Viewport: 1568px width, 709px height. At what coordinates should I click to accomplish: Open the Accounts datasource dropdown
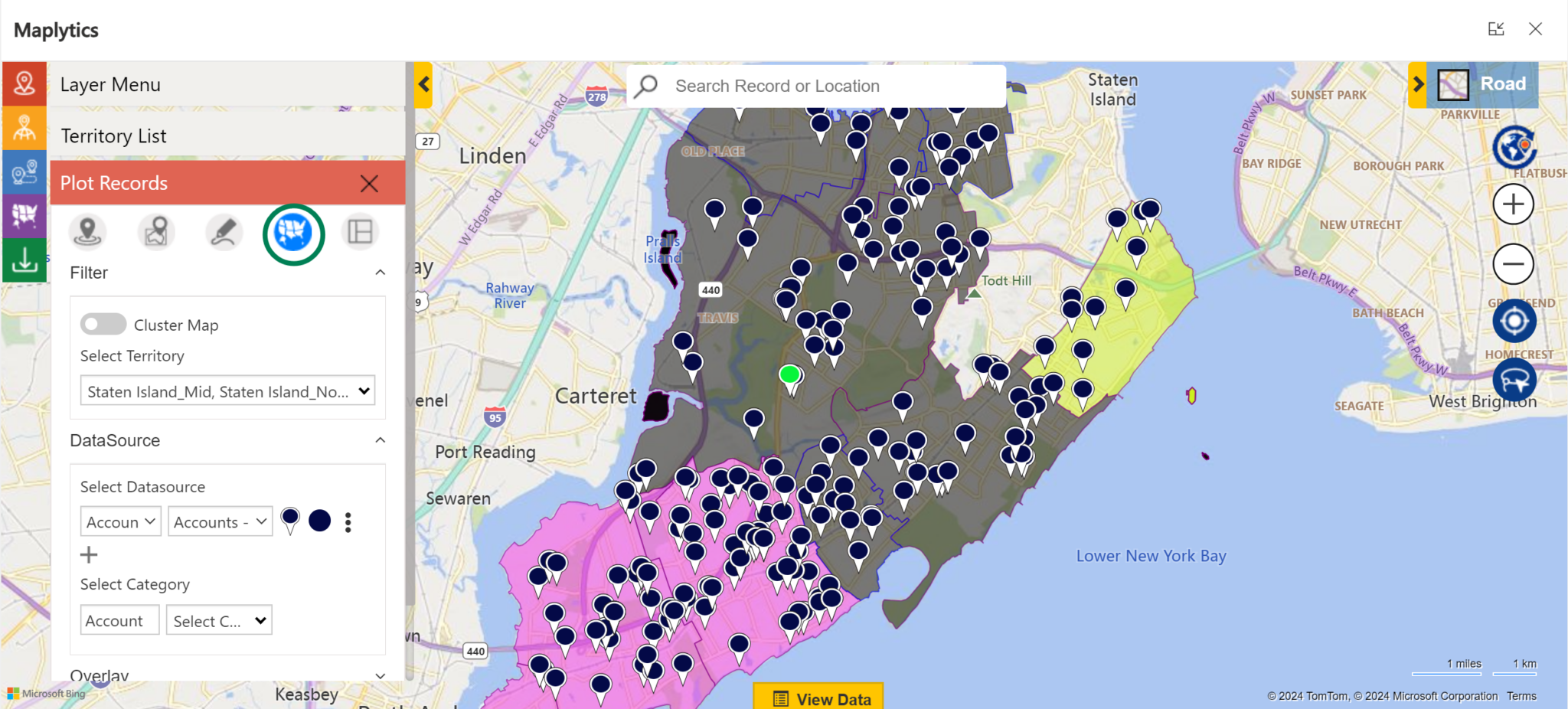220,521
